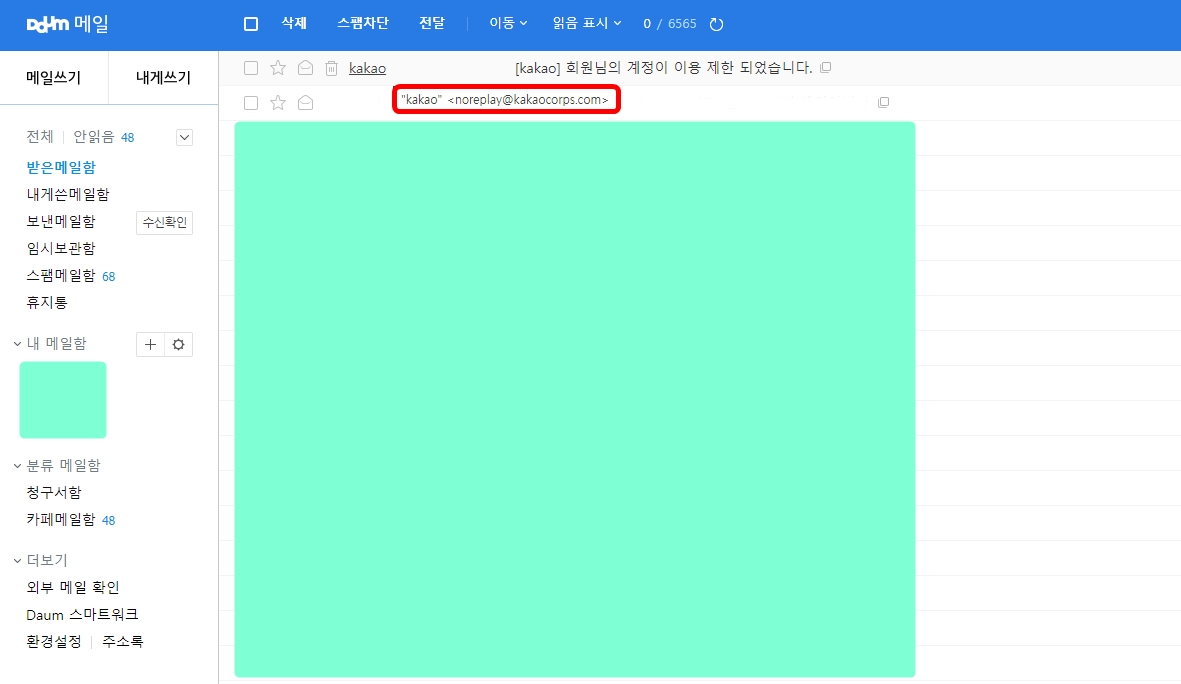Open email titled 회원님의 계정이 이용 제한 되었습니다
Viewport: 1181px width, 684px height.
click(x=664, y=68)
